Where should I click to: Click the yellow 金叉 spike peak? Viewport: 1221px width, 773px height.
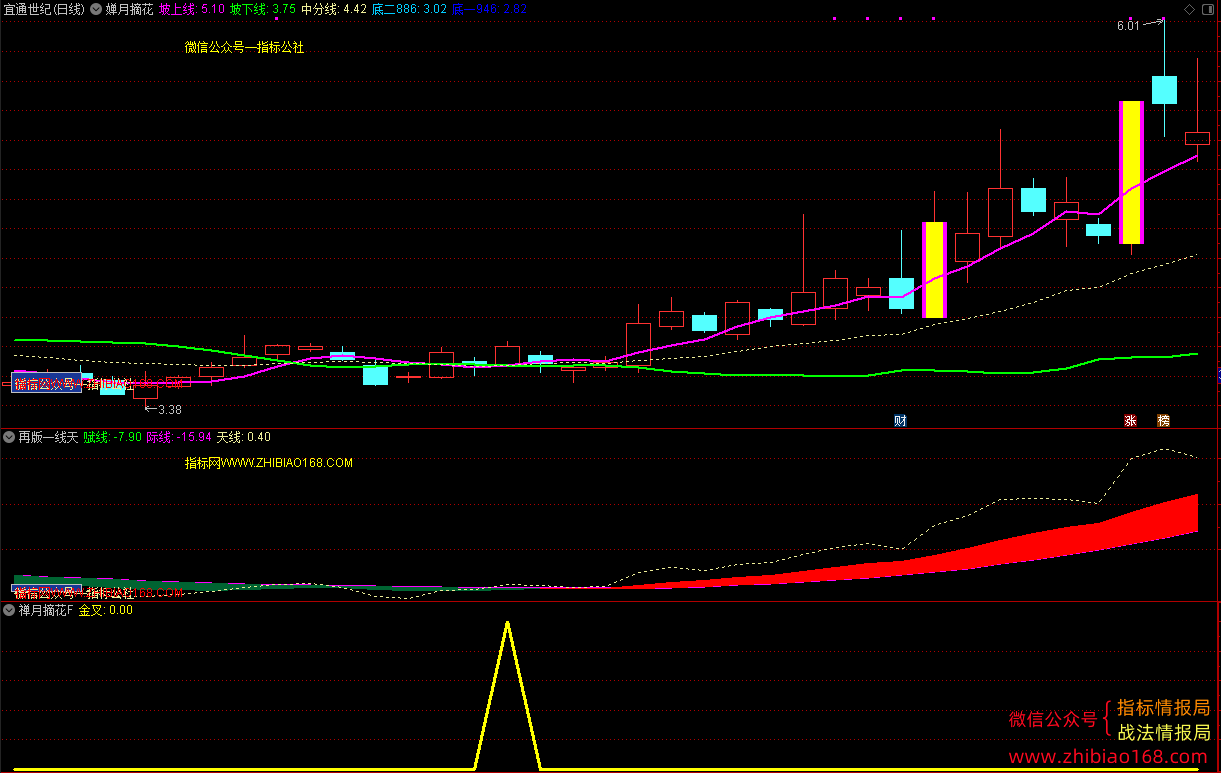tap(507, 625)
